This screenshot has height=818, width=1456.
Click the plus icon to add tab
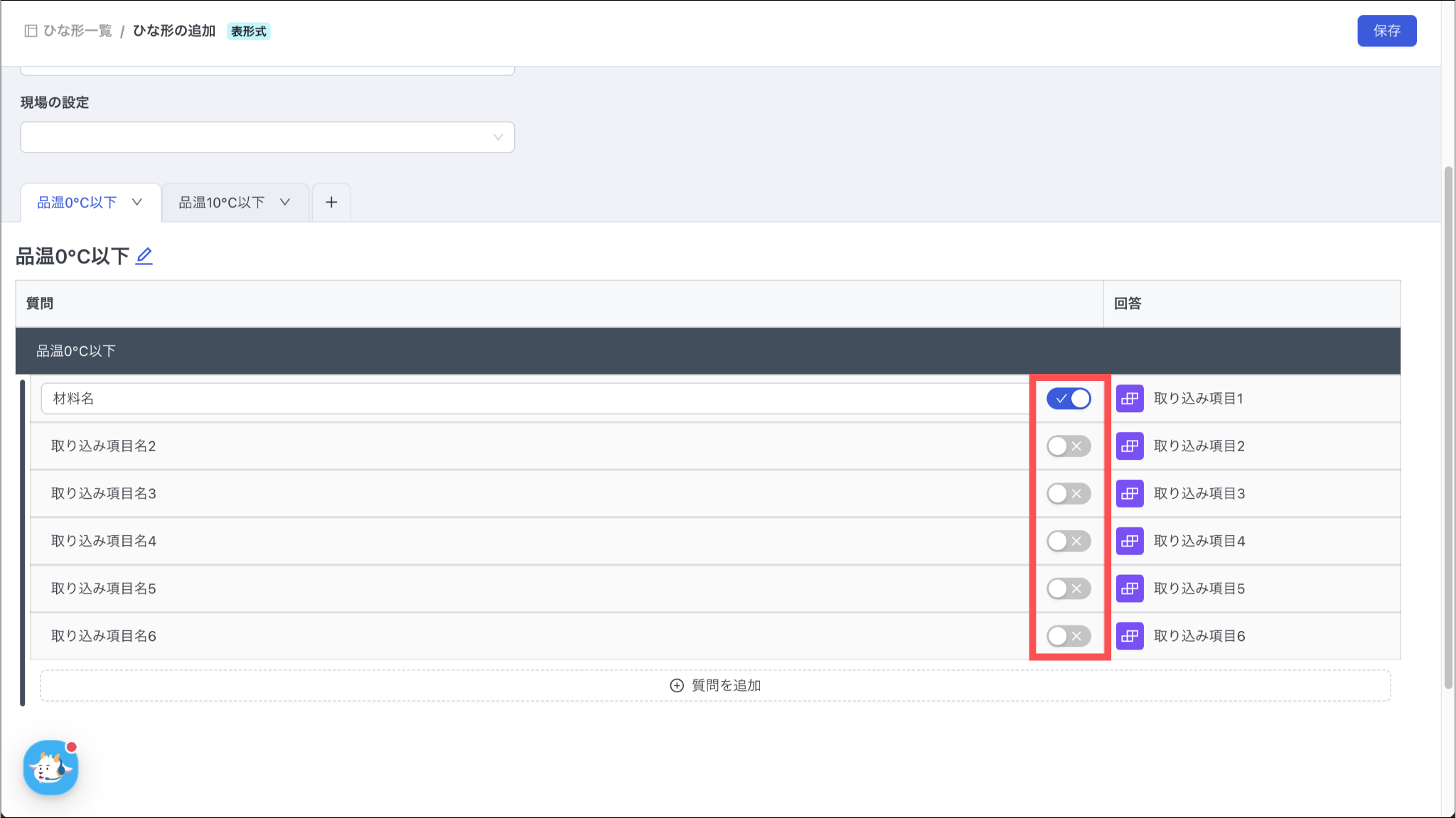tap(331, 203)
